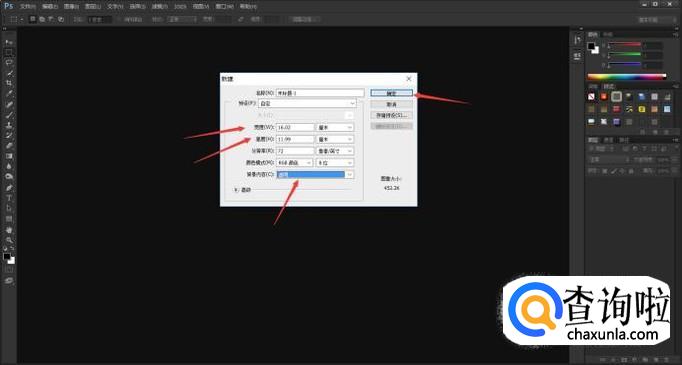Select the Eyedropper tool
Screen dimensions: 682x365
click(9, 94)
